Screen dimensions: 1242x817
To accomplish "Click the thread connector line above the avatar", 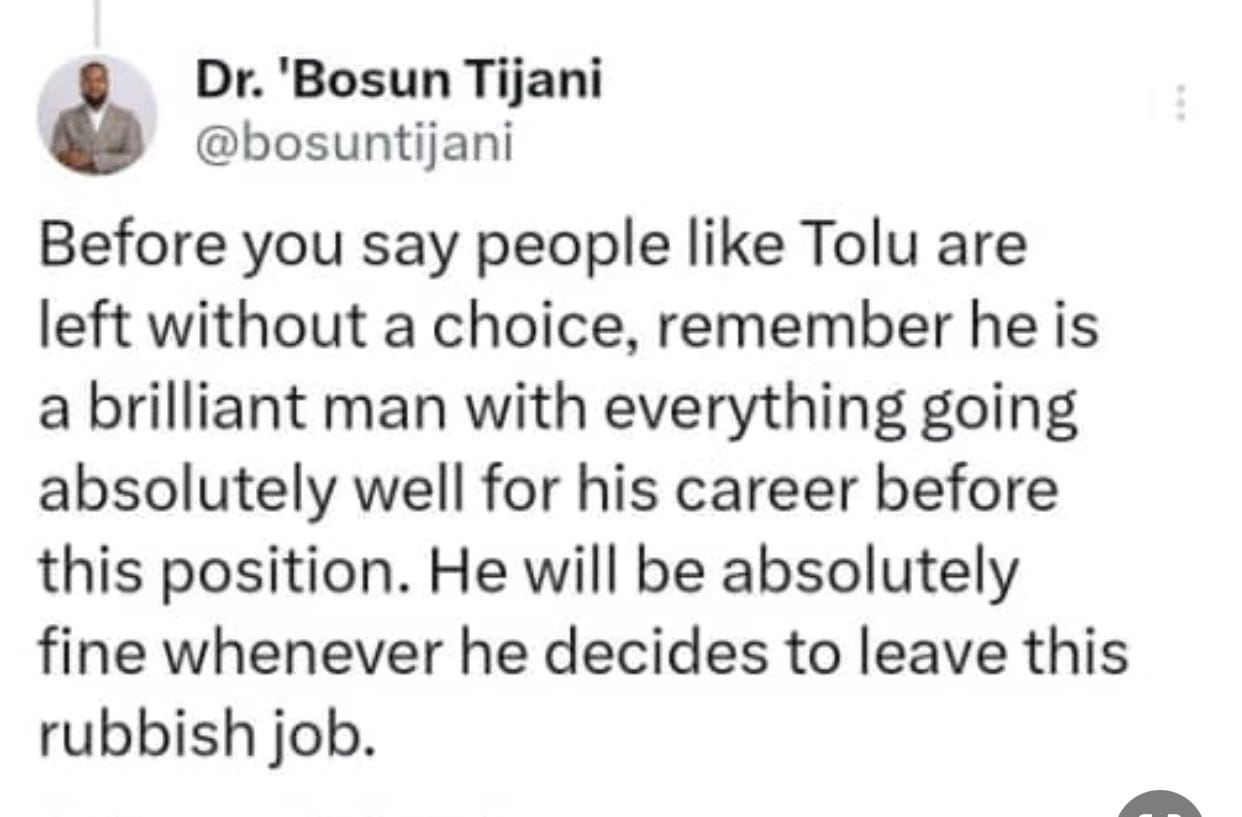I will coord(97,23).
